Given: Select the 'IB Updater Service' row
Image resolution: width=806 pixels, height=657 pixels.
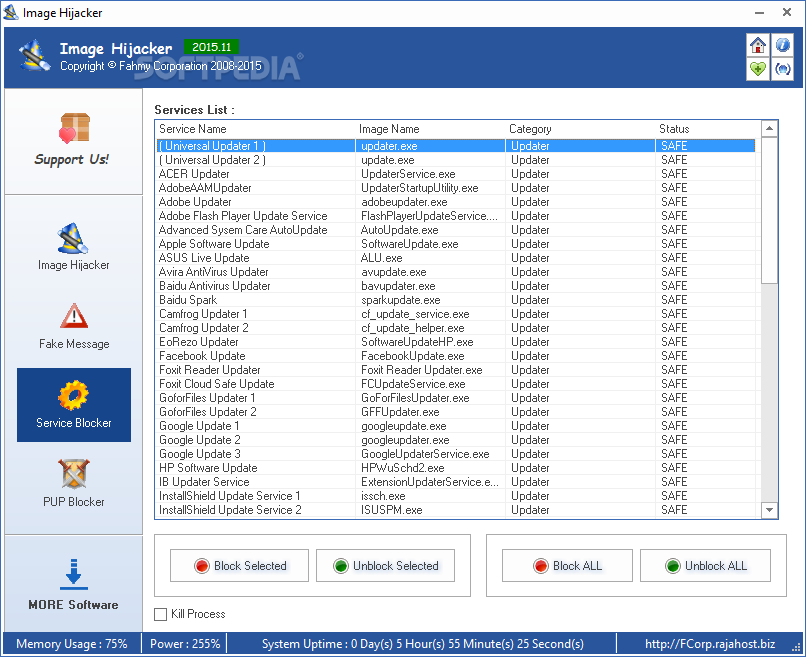Looking at the screenshot, I should tap(456, 482).
